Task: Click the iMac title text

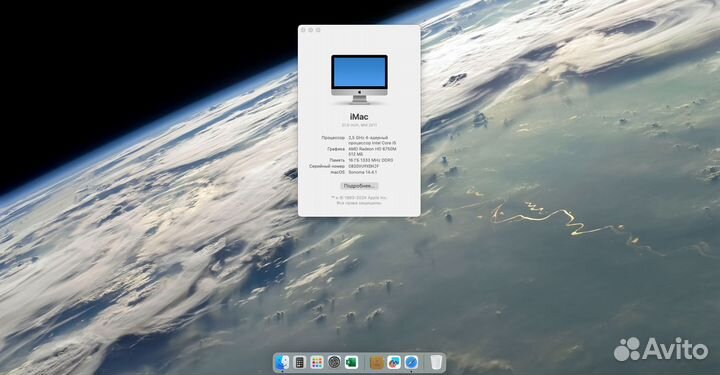Action: (359, 117)
